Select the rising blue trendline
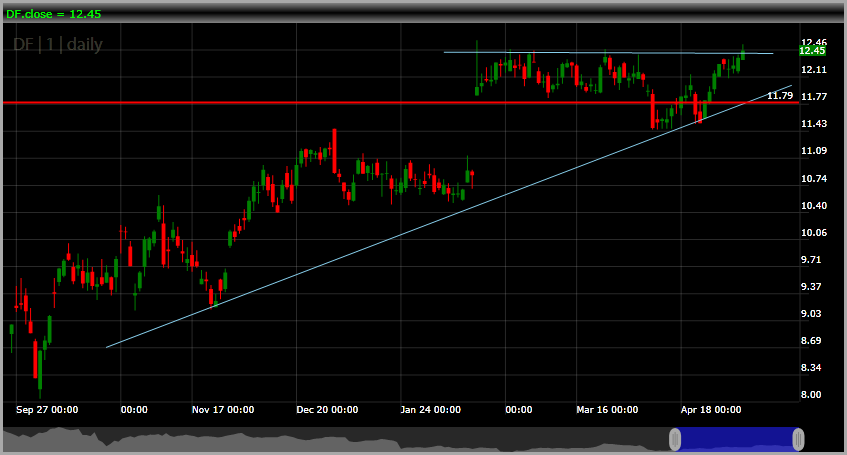 pyautogui.click(x=448, y=216)
